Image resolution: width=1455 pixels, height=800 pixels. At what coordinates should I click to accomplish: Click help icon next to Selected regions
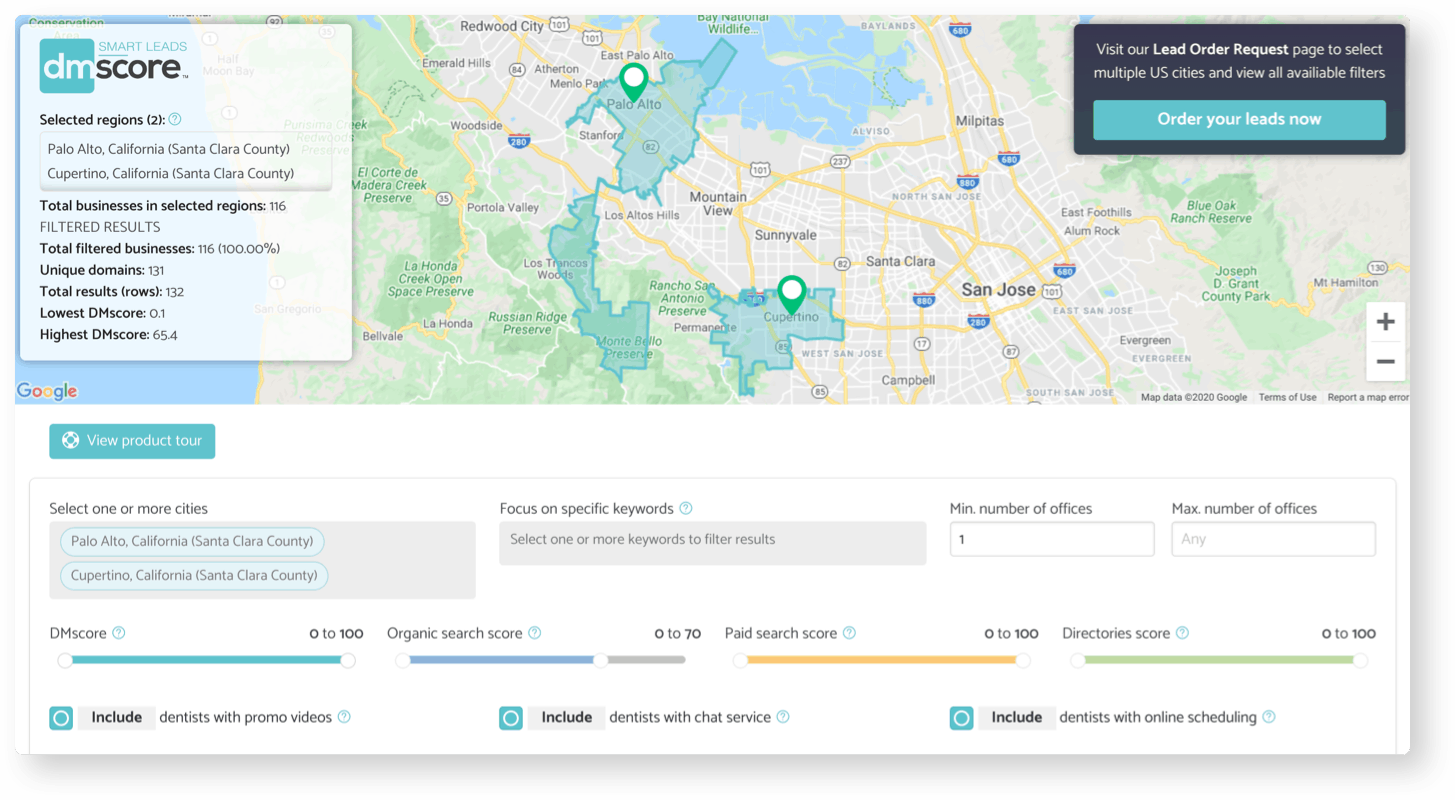pyautogui.click(x=175, y=120)
